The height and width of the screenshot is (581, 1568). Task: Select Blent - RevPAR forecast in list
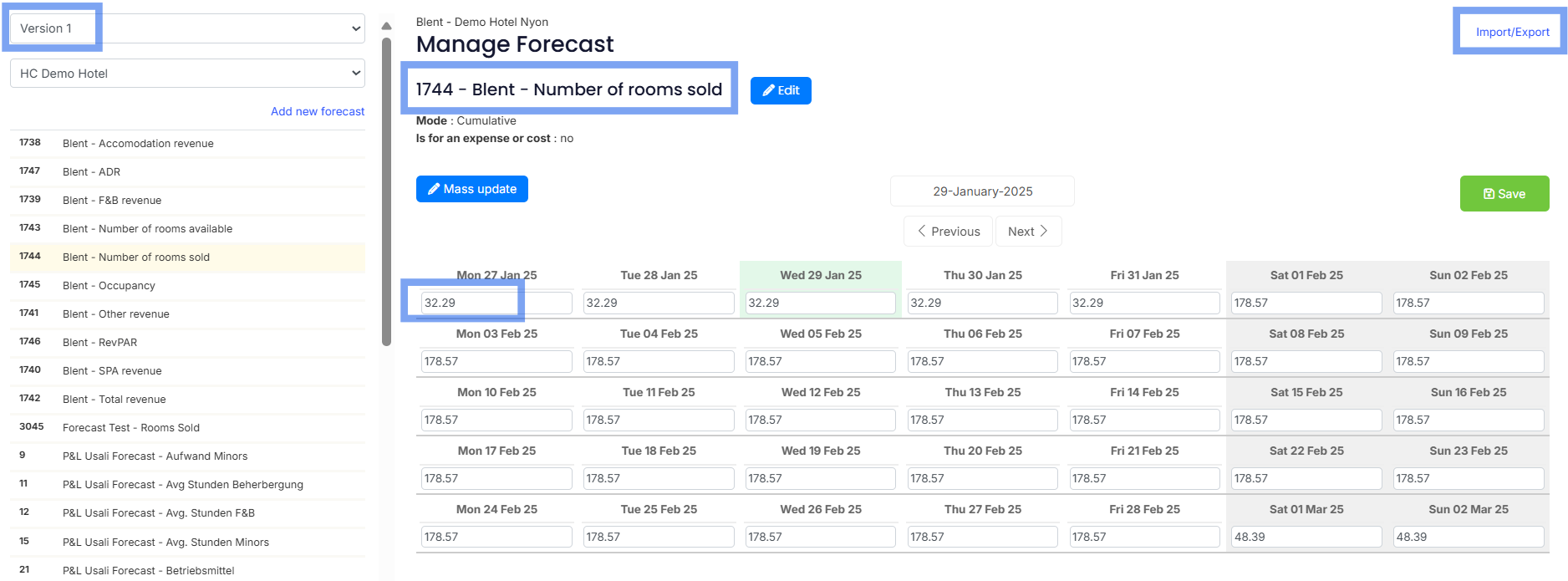(99, 343)
